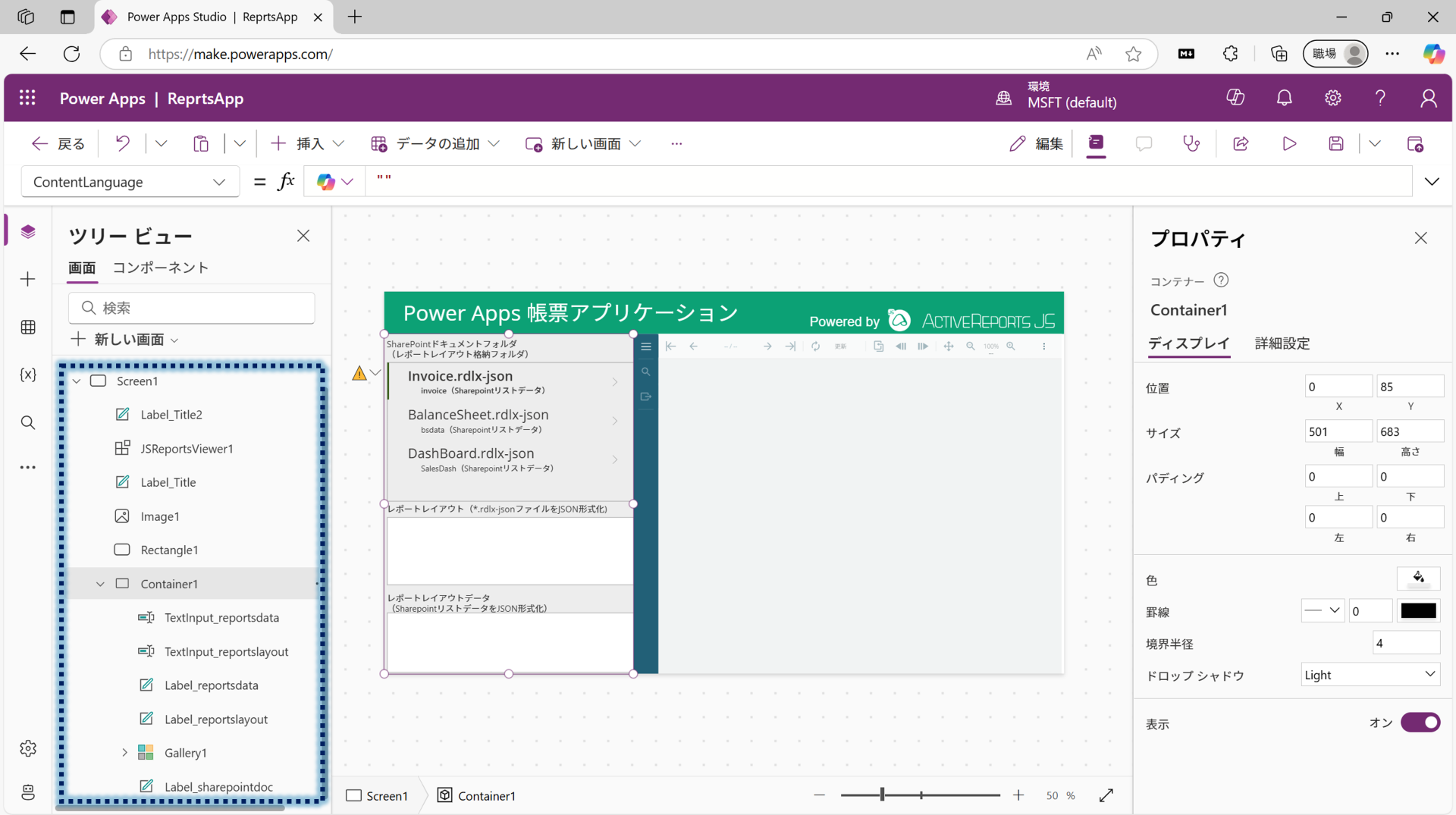Run the app checker stethoscope icon
The image size is (1456, 815).
tap(1191, 143)
